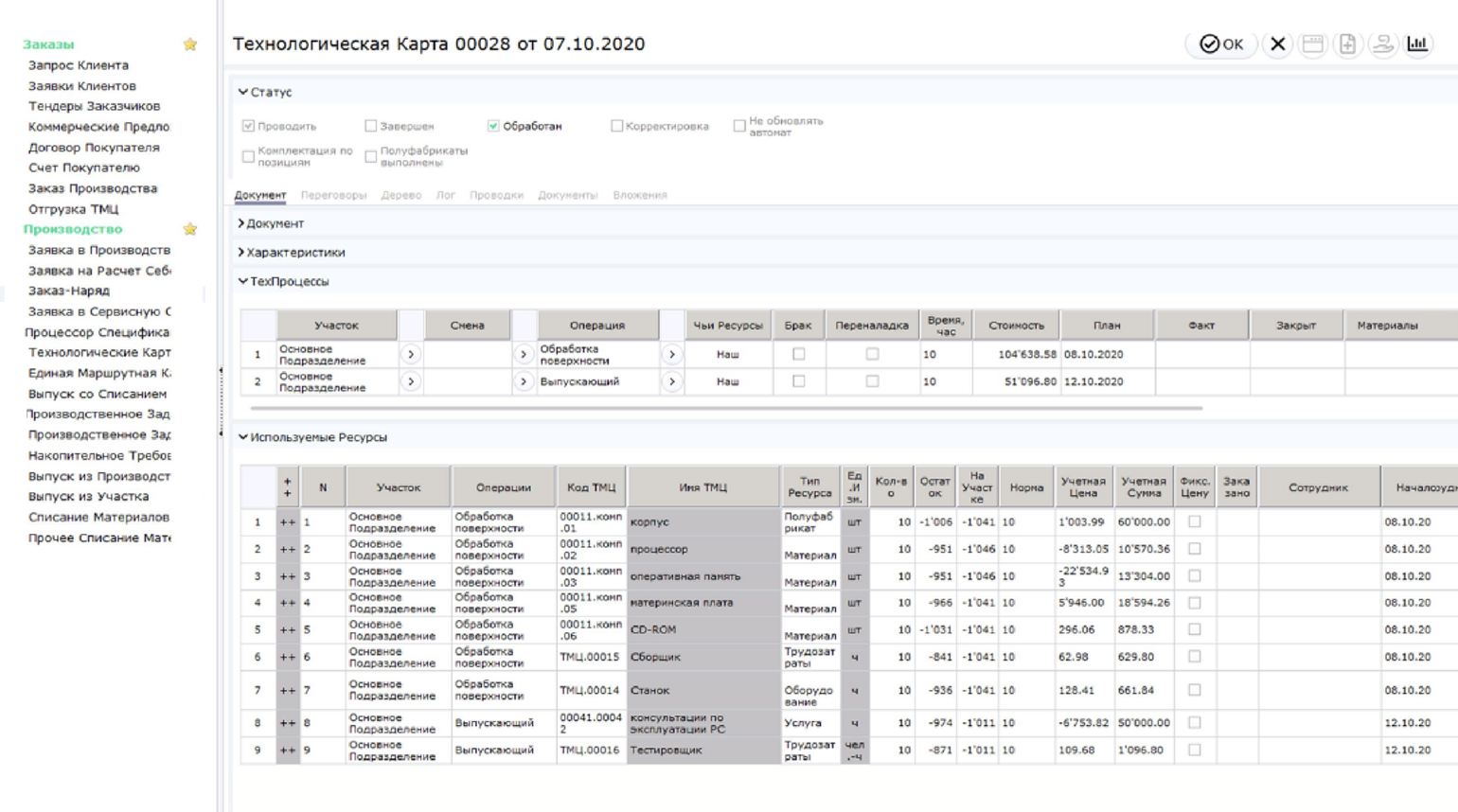The width and height of the screenshot is (1458, 812).
Task: Click the Учетная Сумма column header
Action: point(1143,487)
